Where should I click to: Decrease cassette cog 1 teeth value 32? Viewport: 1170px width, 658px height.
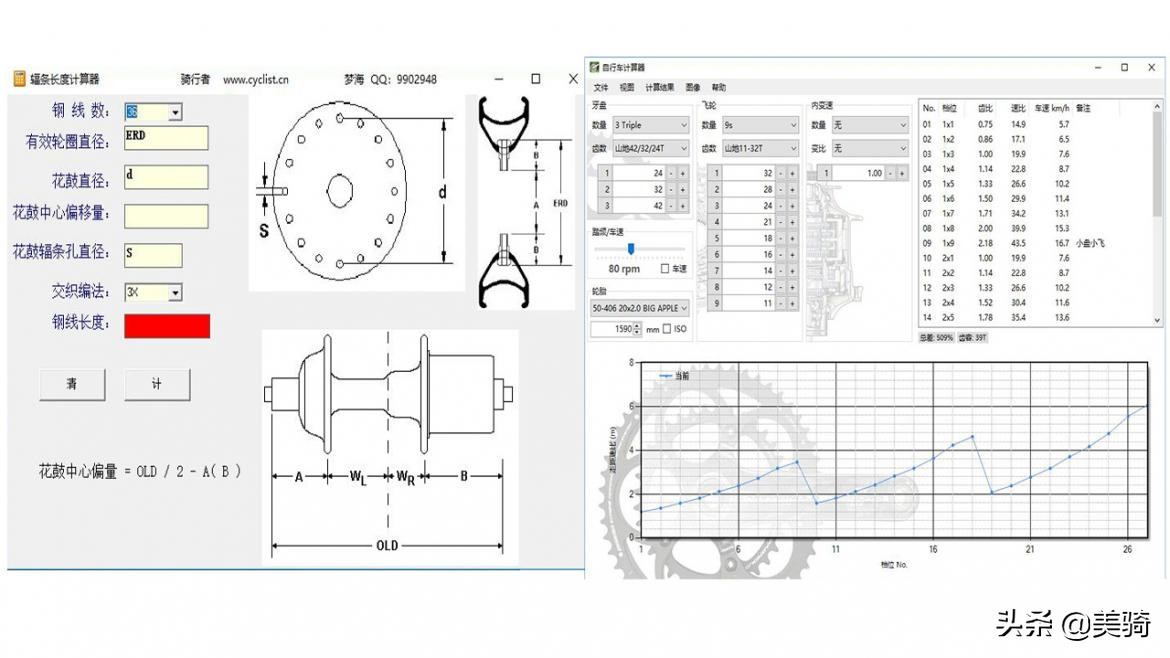(x=780, y=173)
